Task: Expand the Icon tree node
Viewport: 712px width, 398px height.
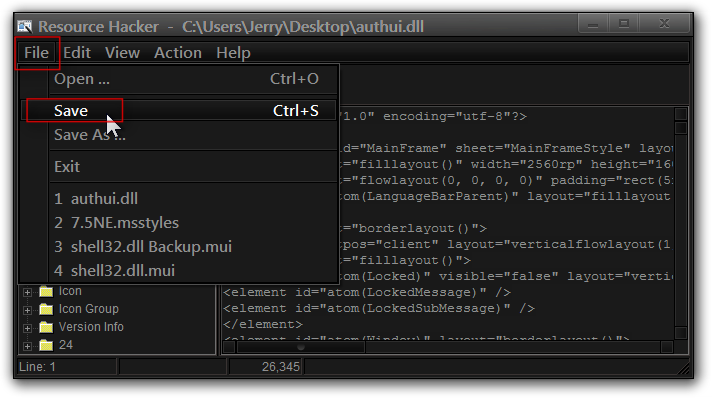Action: (27, 292)
